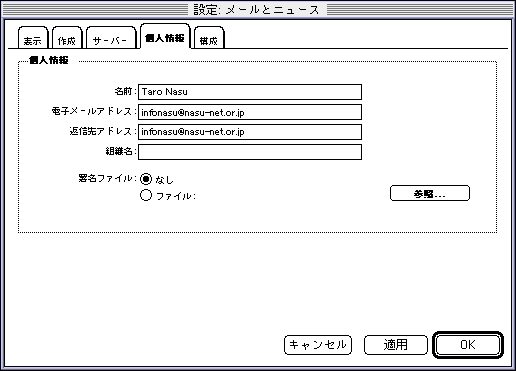The image size is (516, 371).
Task: Click the 参照... browse button
Action: pos(430,193)
